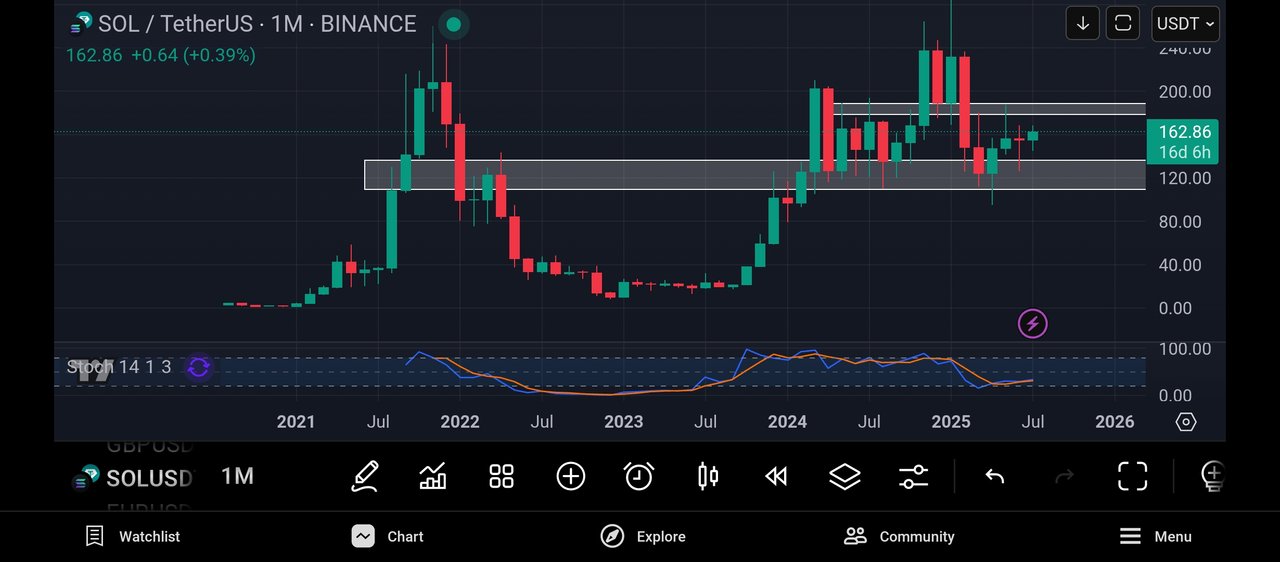Select the lower gray support zone rectangle
The image size is (1280, 562).
(755, 174)
